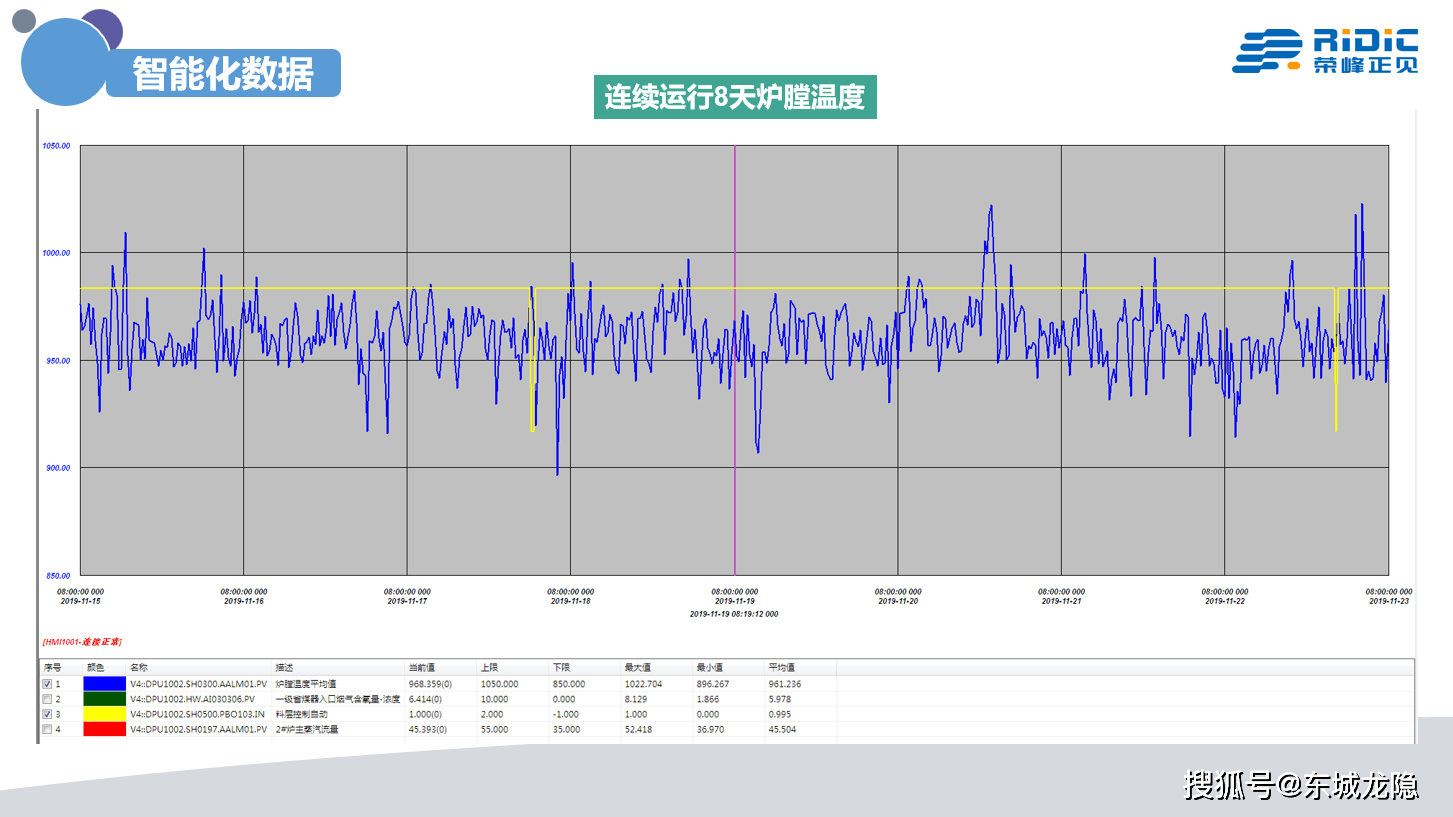Click average value 45.504

click(782, 729)
